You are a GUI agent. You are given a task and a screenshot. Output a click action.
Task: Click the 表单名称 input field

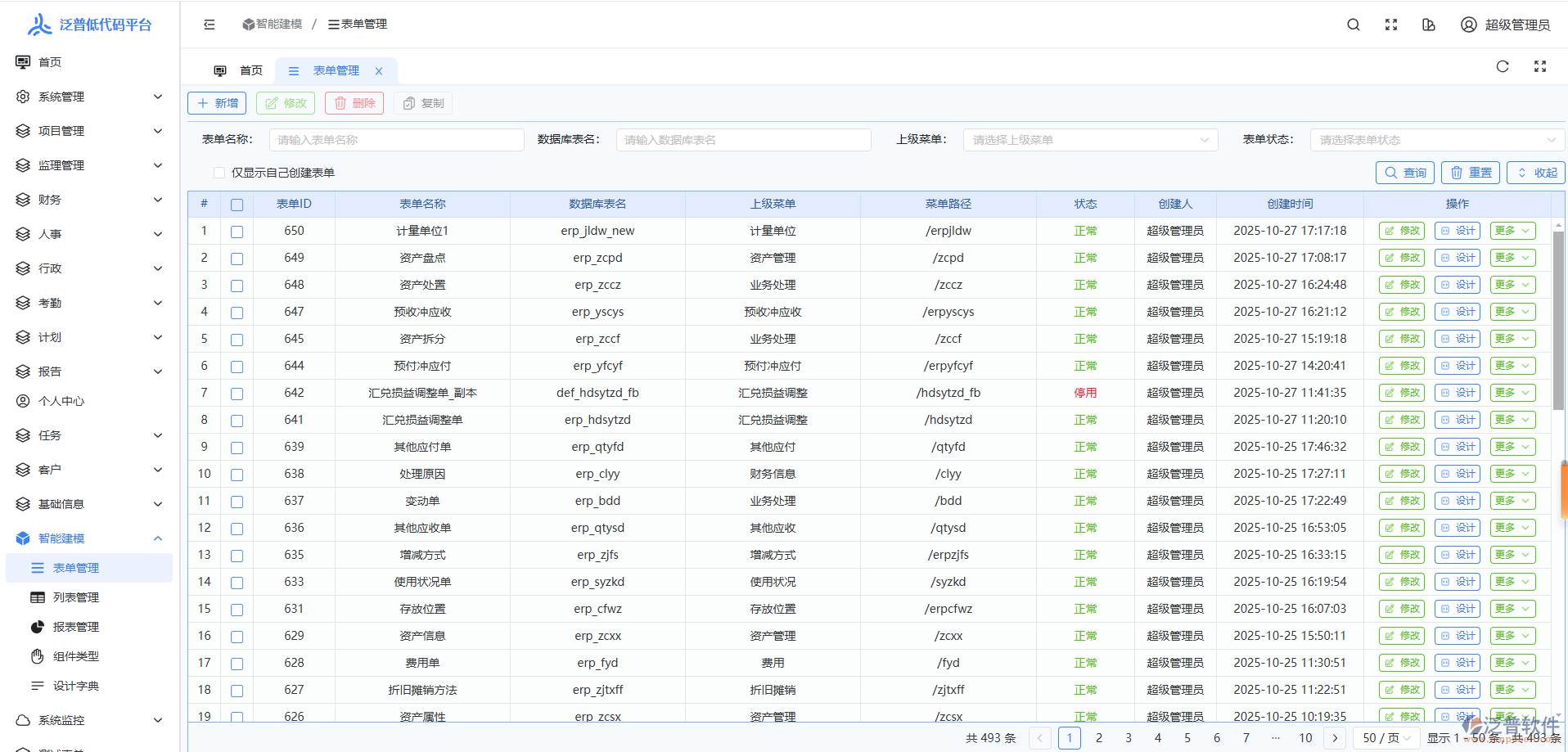click(x=396, y=140)
